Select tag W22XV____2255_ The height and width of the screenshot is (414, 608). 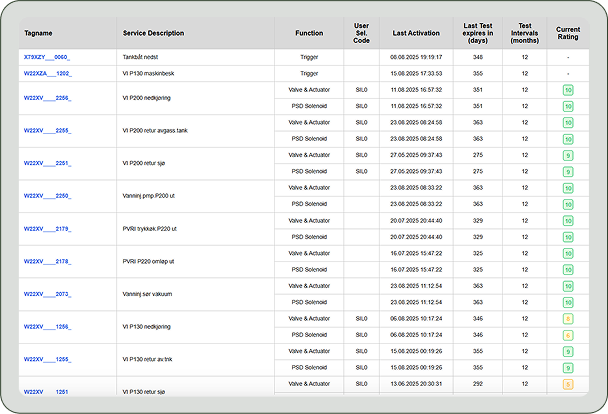tap(47, 130)
